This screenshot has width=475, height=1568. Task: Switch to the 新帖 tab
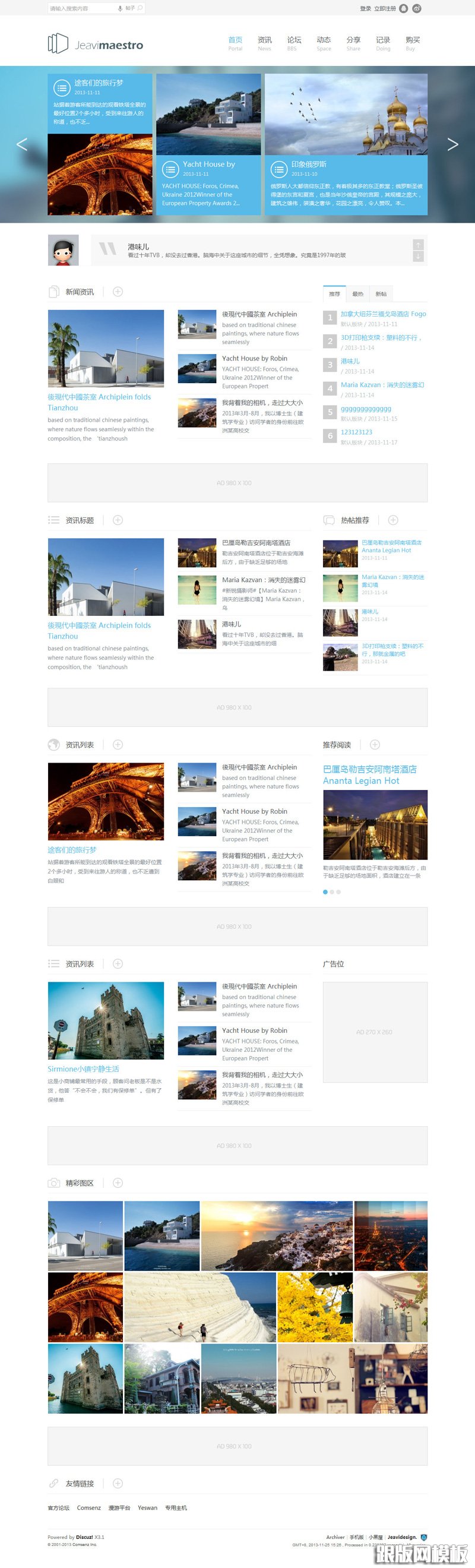point(381,294)
